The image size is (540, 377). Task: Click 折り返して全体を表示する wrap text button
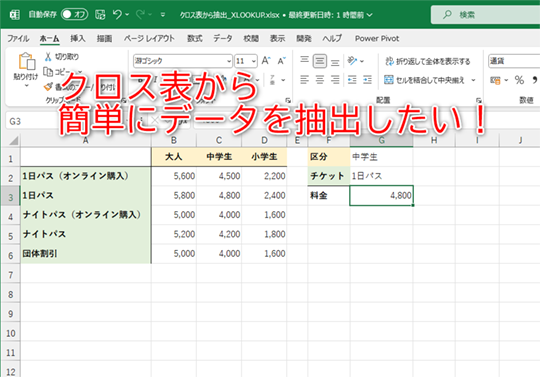click(427, 61)
